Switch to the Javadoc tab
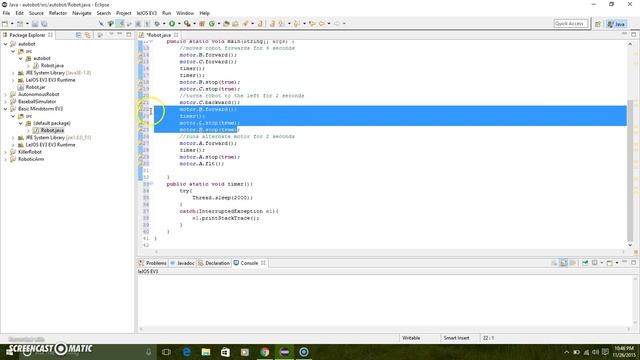The width and height of the screenshot is (640, 360). tap(182, 263)
